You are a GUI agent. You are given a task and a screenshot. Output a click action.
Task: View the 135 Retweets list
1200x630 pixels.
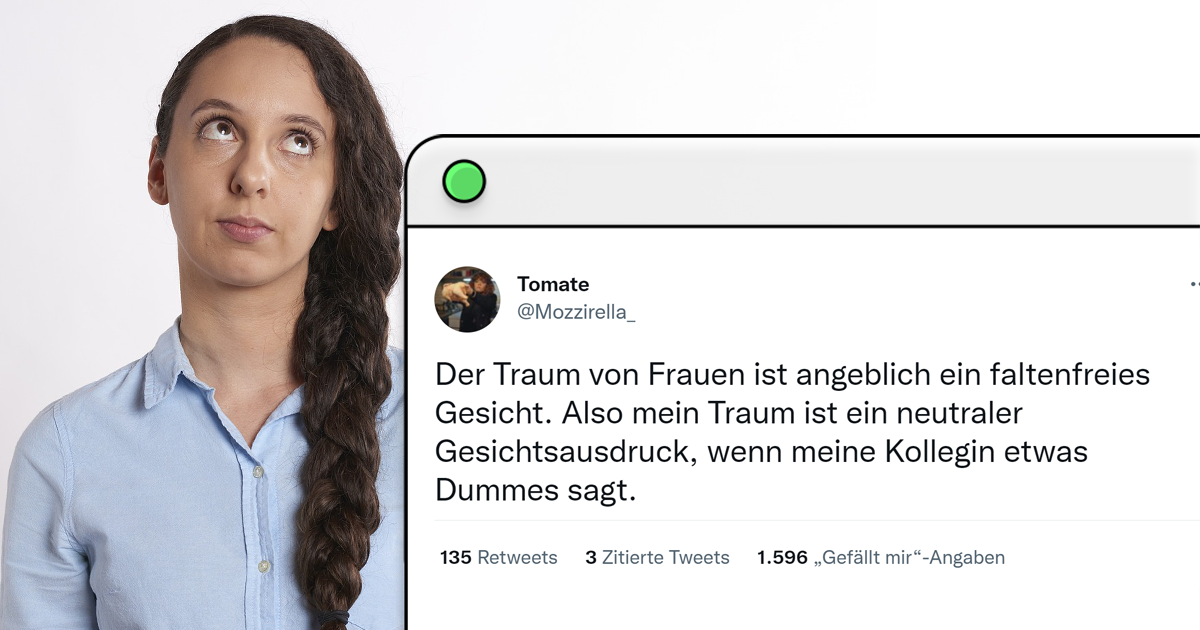click(x=498, y=558)
